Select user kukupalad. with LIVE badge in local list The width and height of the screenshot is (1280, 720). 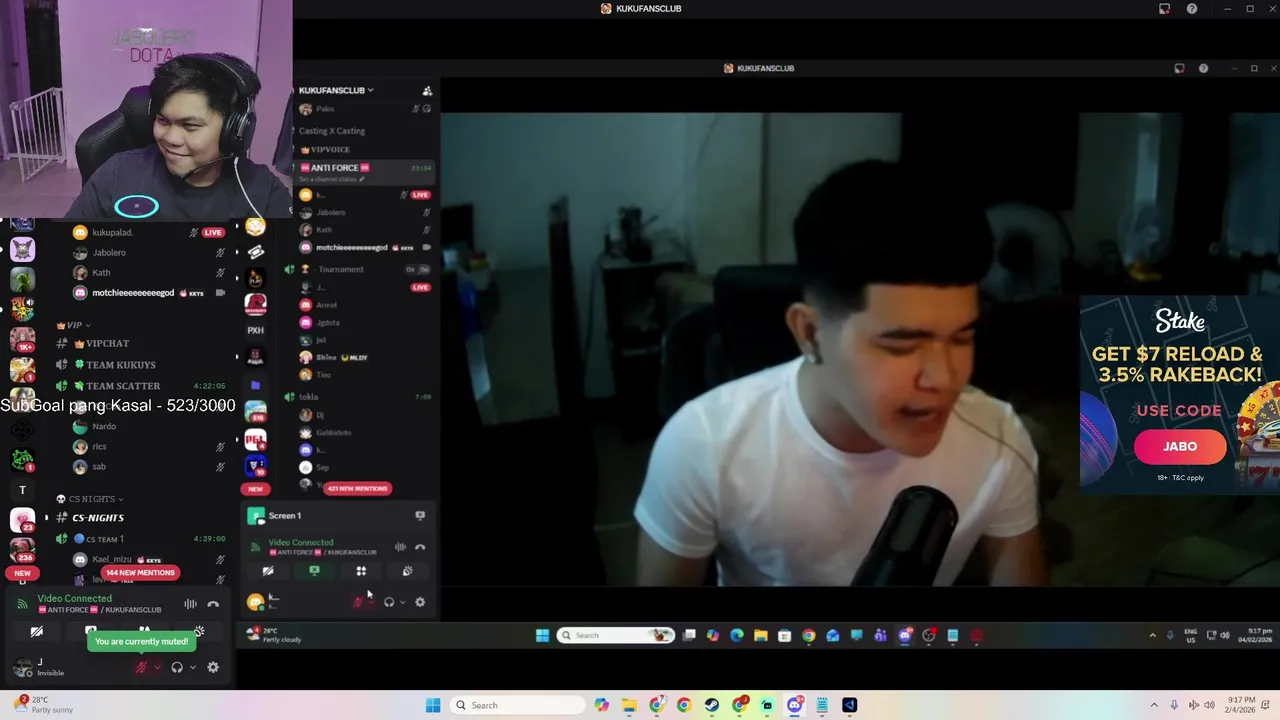pos(148,232)
